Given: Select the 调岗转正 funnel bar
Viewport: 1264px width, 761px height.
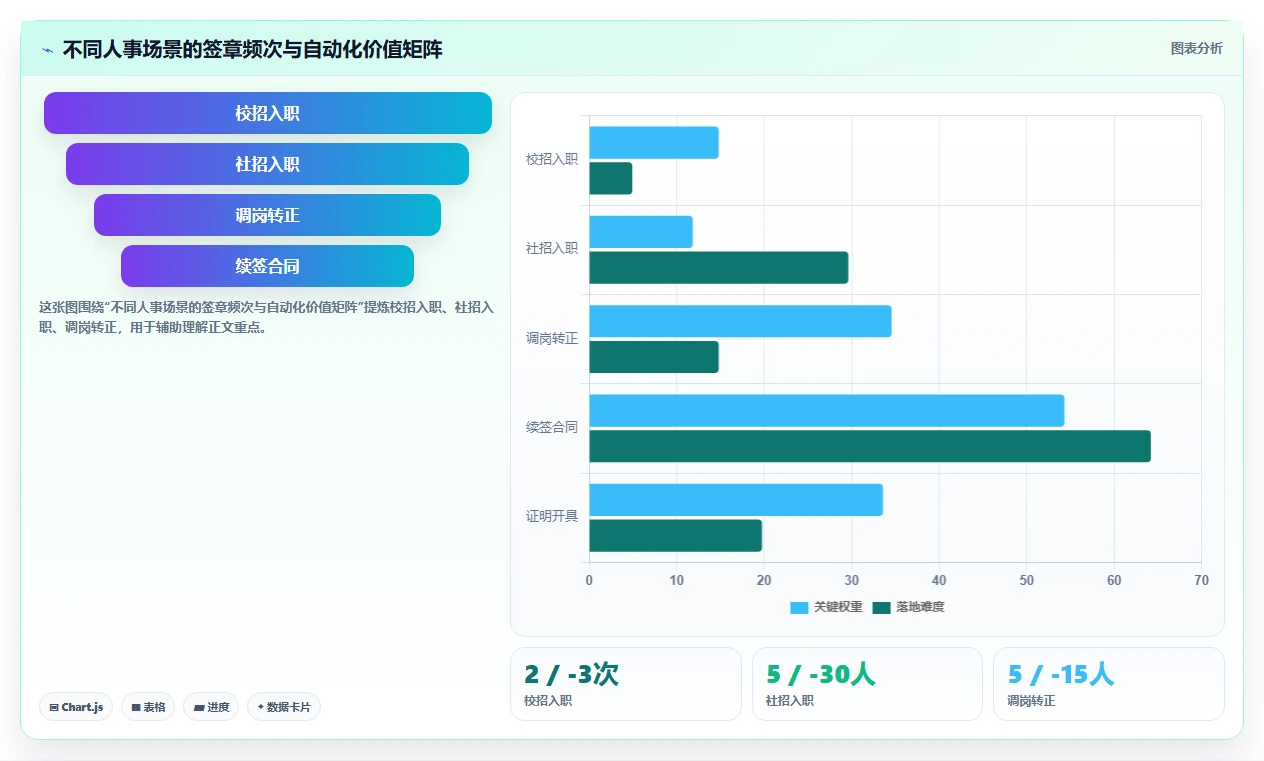Looking at the screenshot, I should coord(268,215).
